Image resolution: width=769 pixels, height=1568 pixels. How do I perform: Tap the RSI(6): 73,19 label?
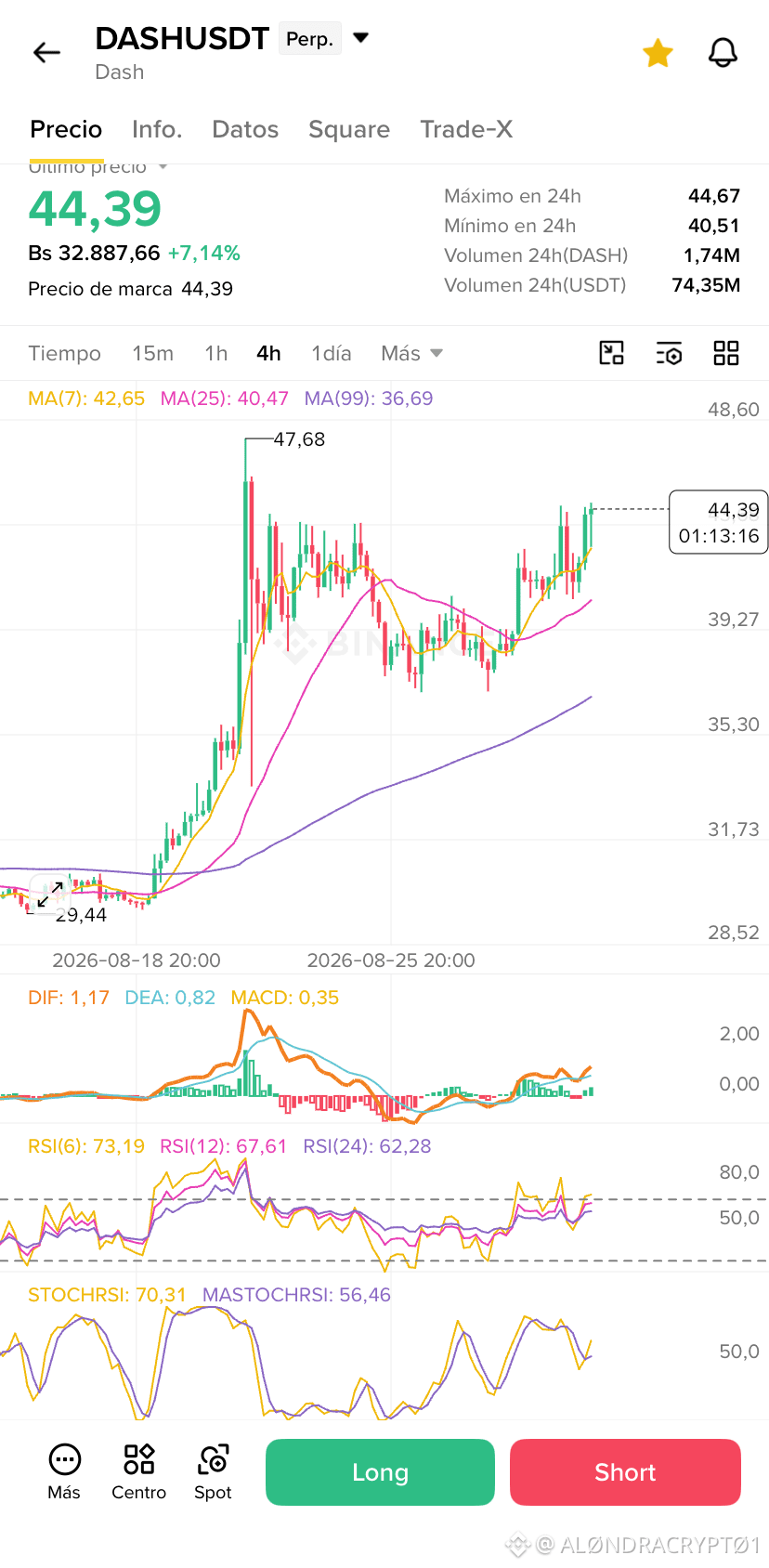pos(86,1146)
